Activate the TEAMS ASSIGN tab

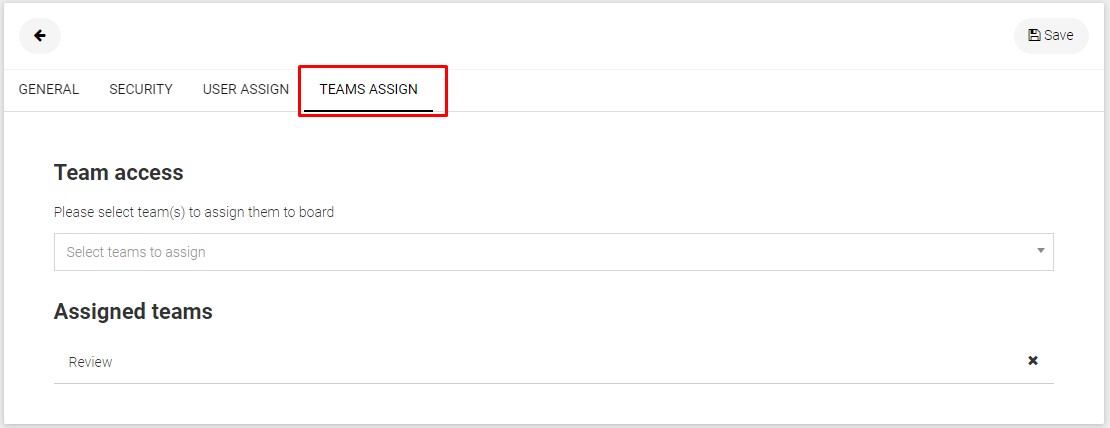pyautogui.click(x=368, y=89)
